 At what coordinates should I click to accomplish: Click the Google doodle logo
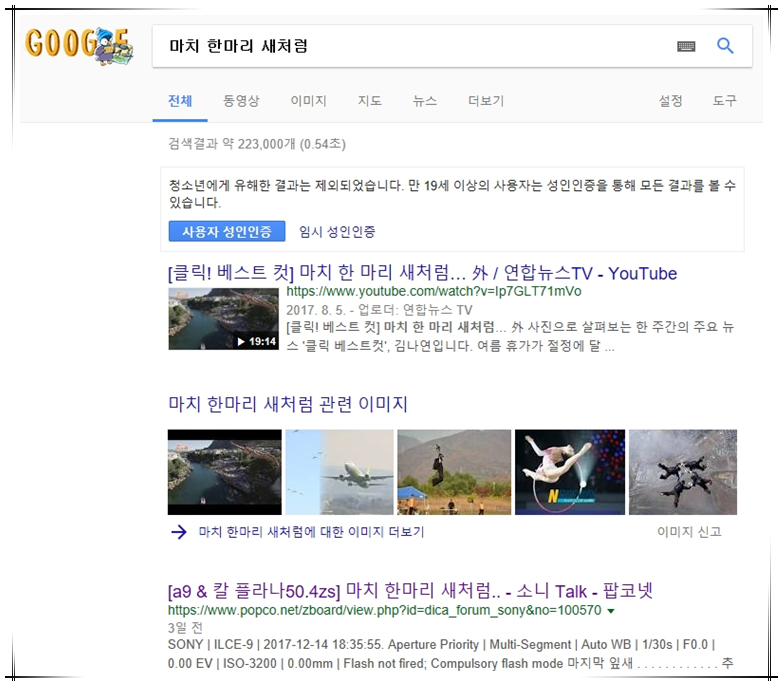click(78, 46)
